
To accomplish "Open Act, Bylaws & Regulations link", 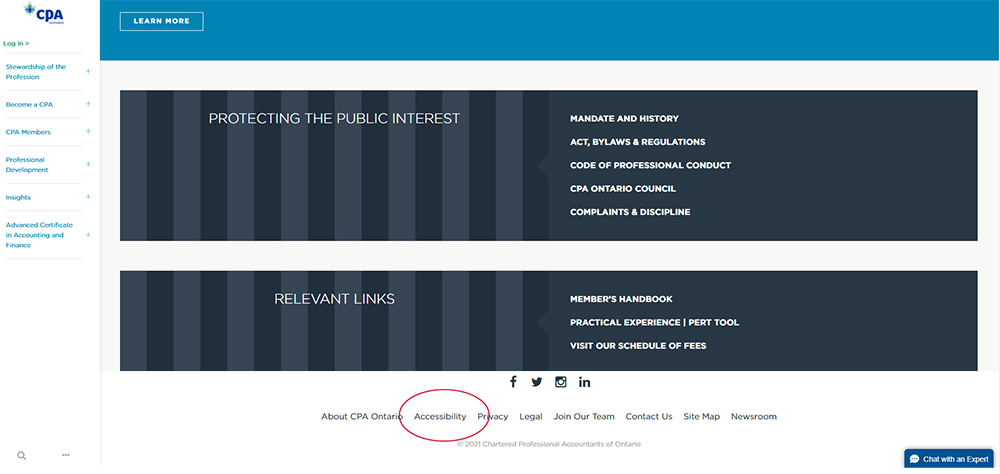I will point(638,142).
